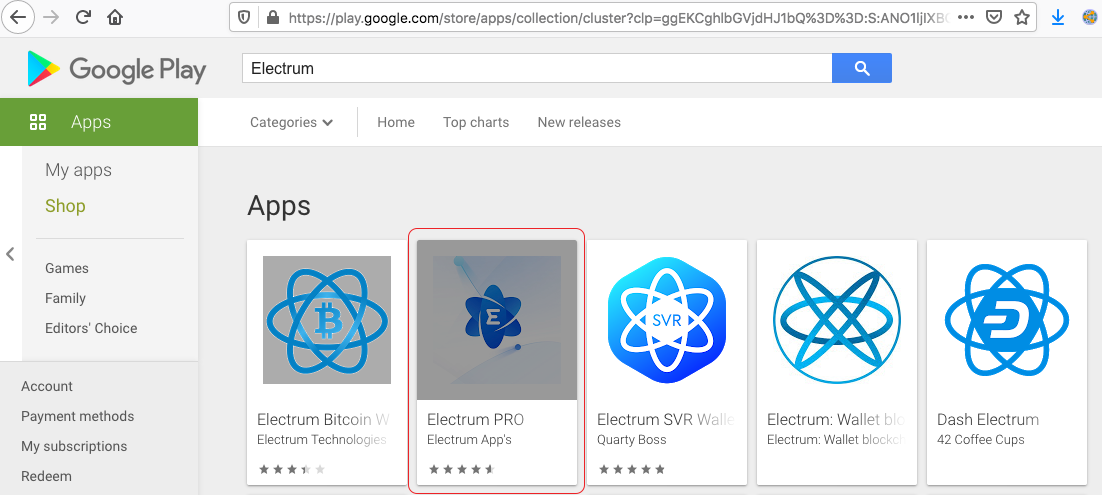The width and height of the screenshot is (1102, 495).
Task: Click the Electrum Technologies developer name
Action: 322,440
